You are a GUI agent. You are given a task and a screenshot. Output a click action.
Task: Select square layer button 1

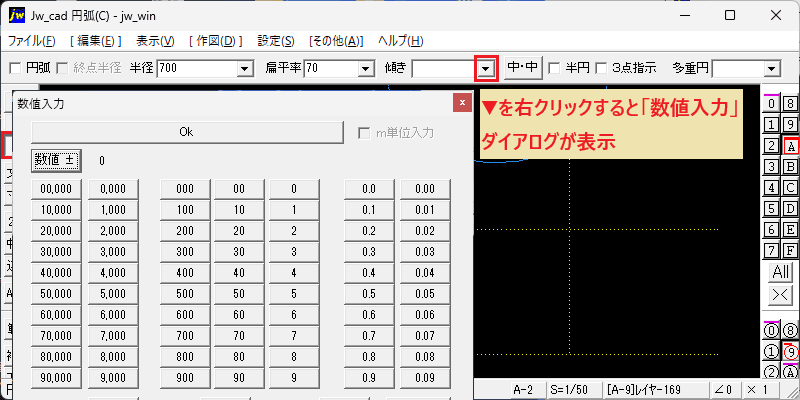tap(771, 125)
